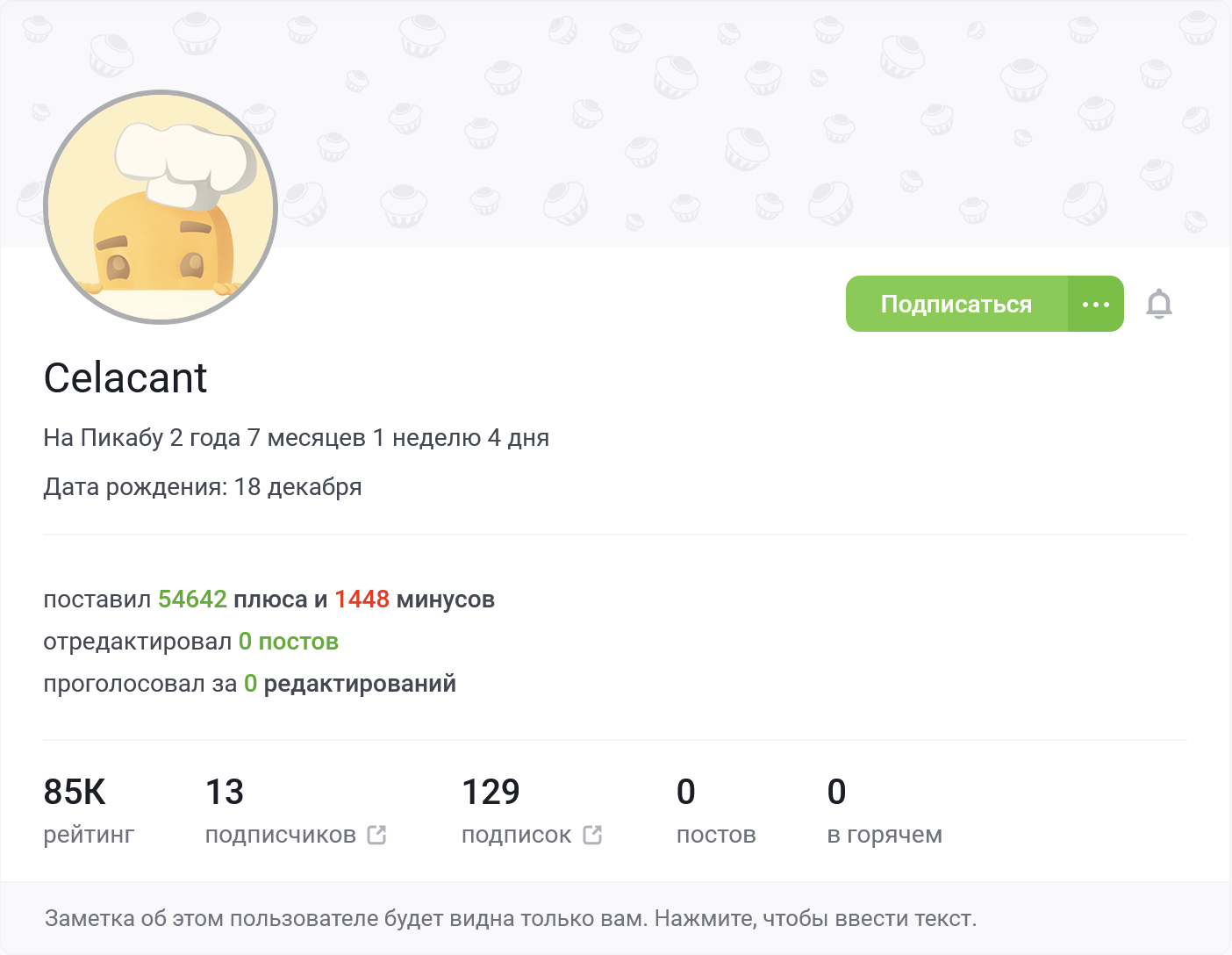Click the Celacant username heading
The height and width of the screenshot is (955, 1232).
(125, 378)
